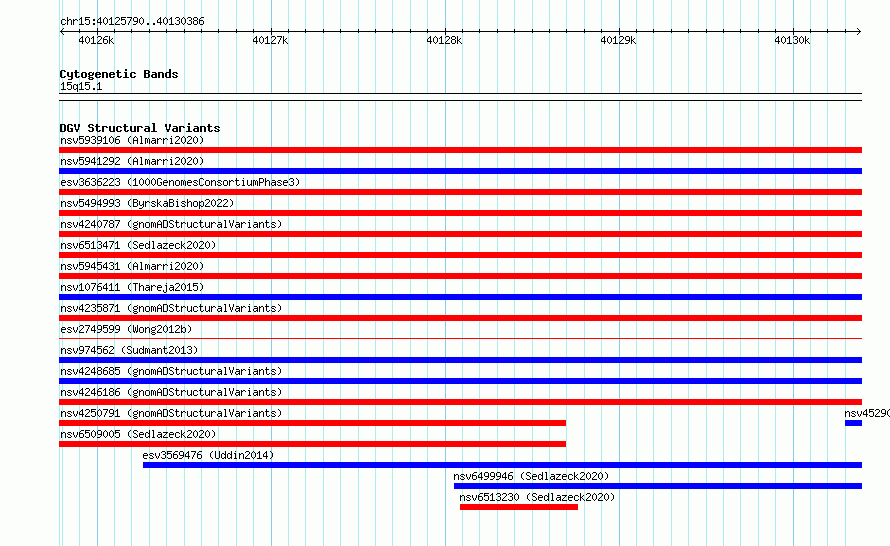This screenshot has height=546, width=890.
Task: Click the red bar under nsv5939106
Action: (460, 150)
